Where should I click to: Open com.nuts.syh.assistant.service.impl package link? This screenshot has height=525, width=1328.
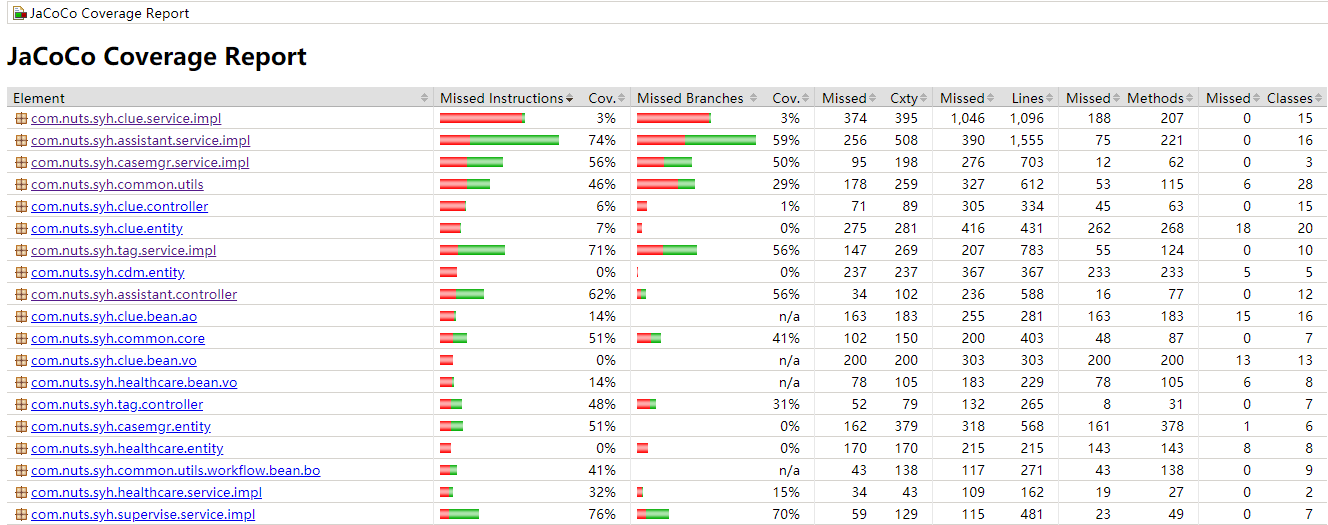(140, 141)
